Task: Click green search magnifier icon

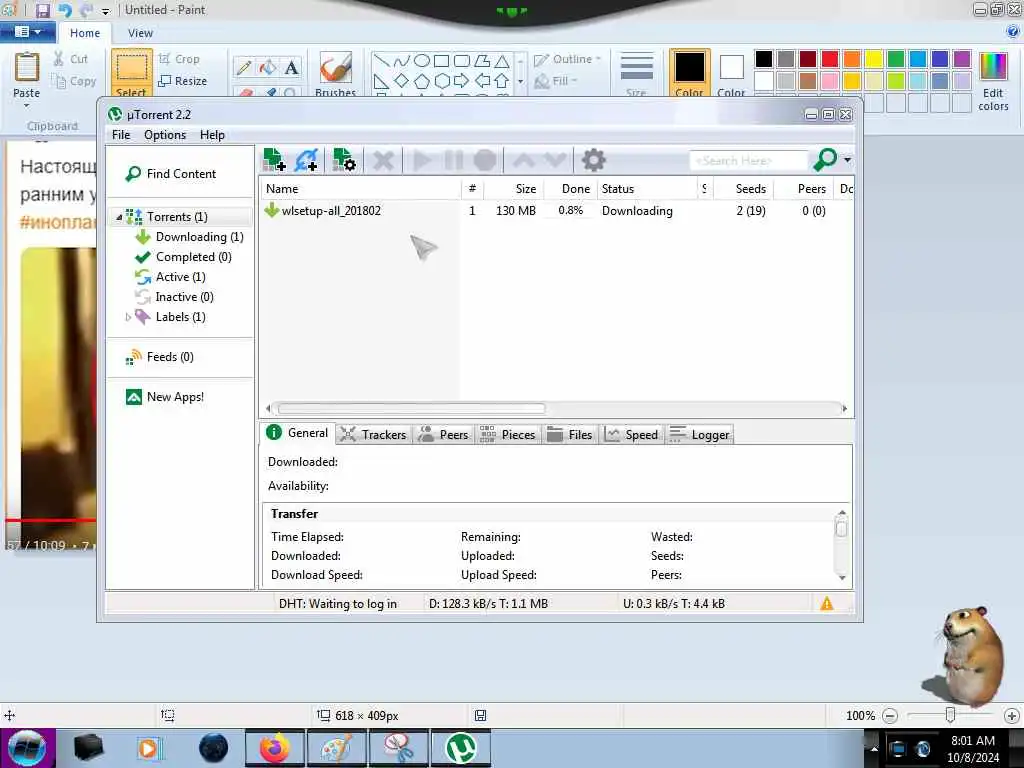Action: [825, 159]
